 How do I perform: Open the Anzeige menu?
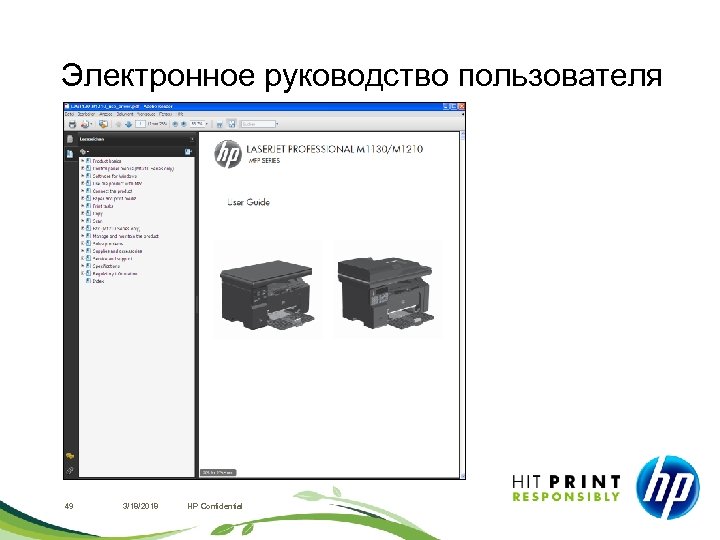106,114
